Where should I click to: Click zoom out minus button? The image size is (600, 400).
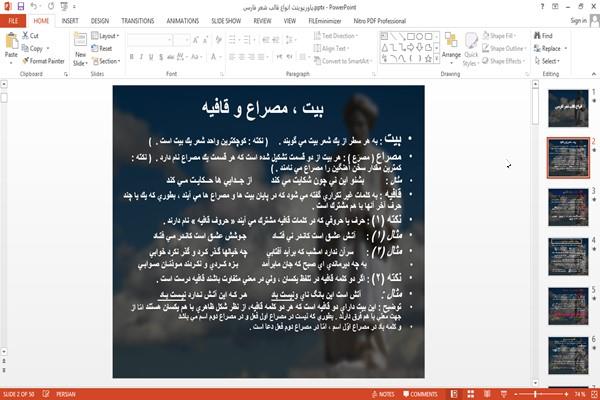516,394
